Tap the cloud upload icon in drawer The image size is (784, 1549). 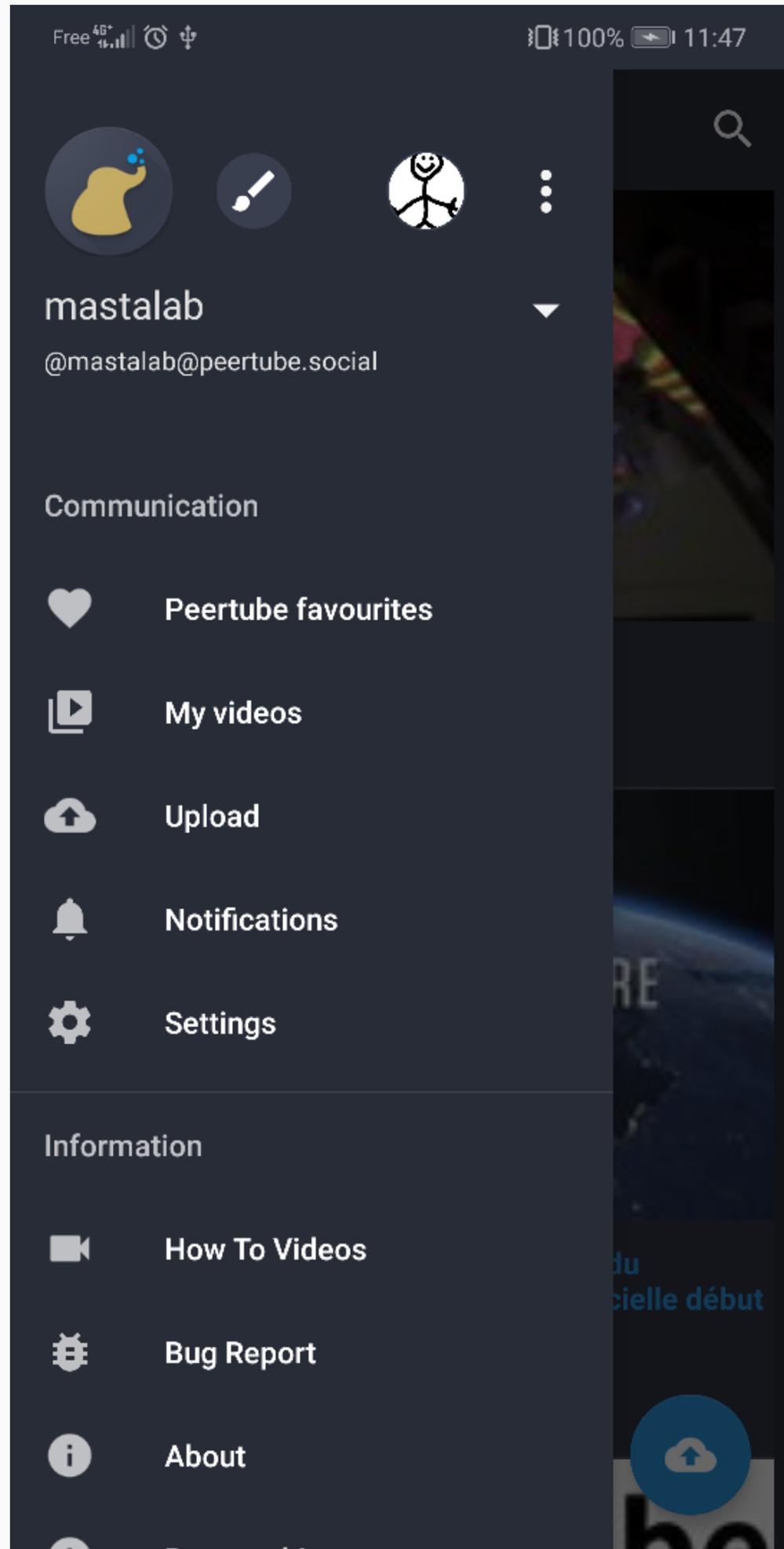70,816
